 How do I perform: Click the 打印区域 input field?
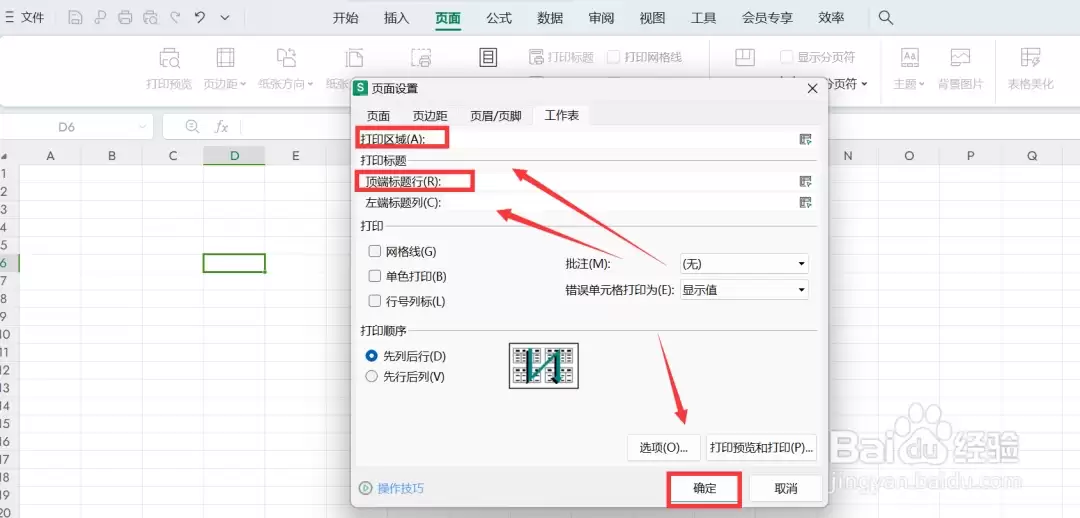622,139
